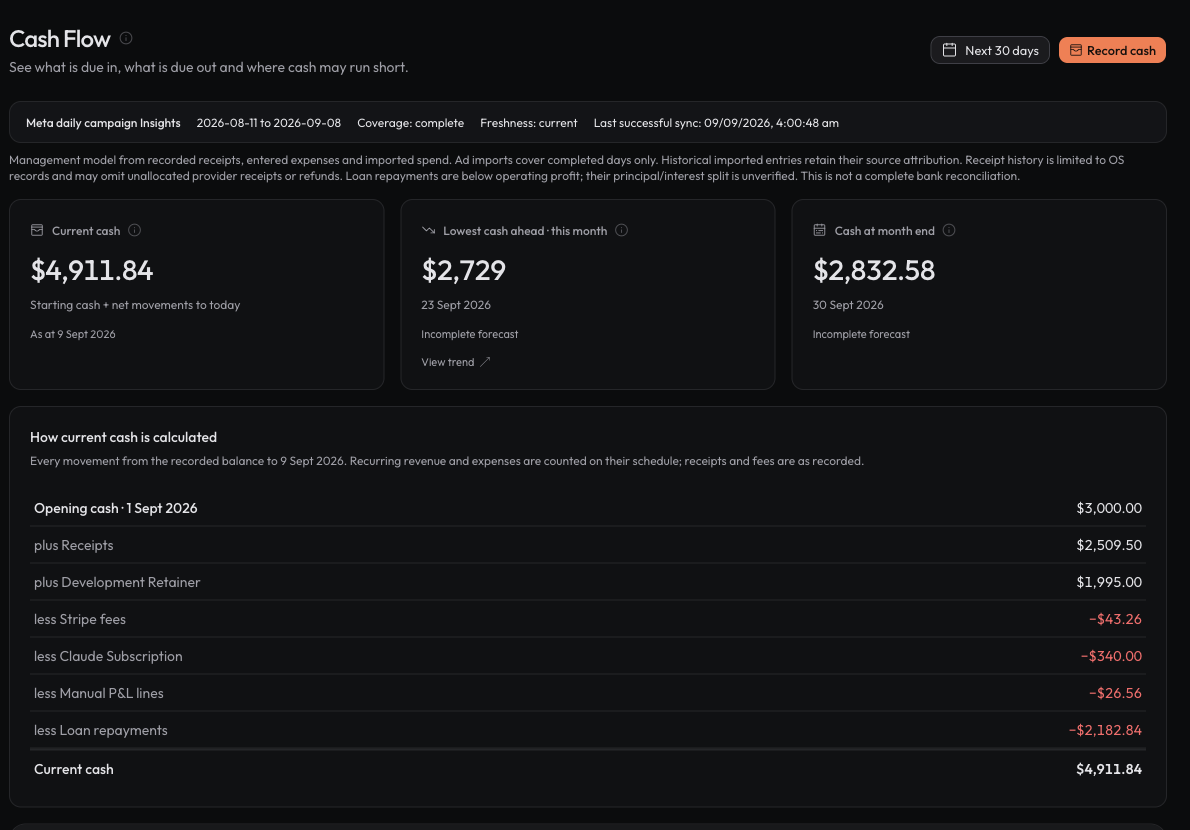The height and width of the screenshot is (830, 1190).
Task: Click the Meta daily campaign Insights label
Action: click(x=103, y=123)
